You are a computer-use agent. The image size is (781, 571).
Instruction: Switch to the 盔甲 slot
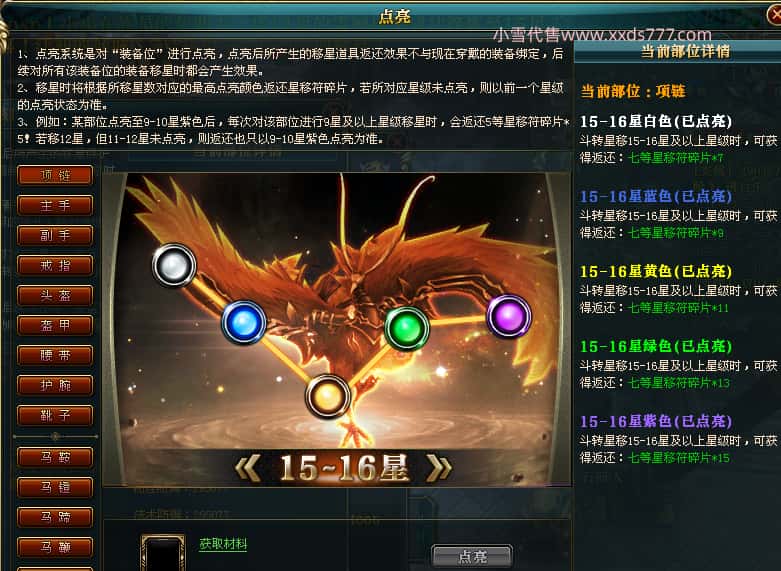[x=55, y=325]
